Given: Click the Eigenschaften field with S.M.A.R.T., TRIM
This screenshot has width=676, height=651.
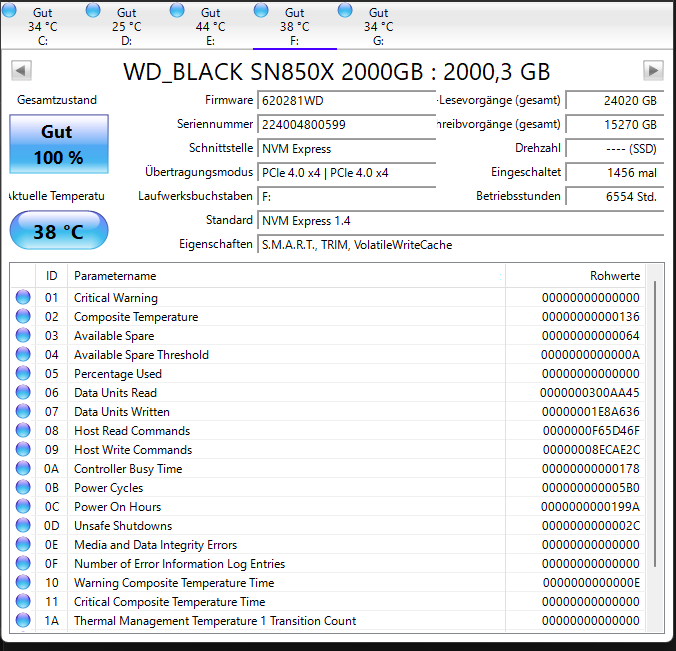Looking at the screenshot, I should pos(460,245).
